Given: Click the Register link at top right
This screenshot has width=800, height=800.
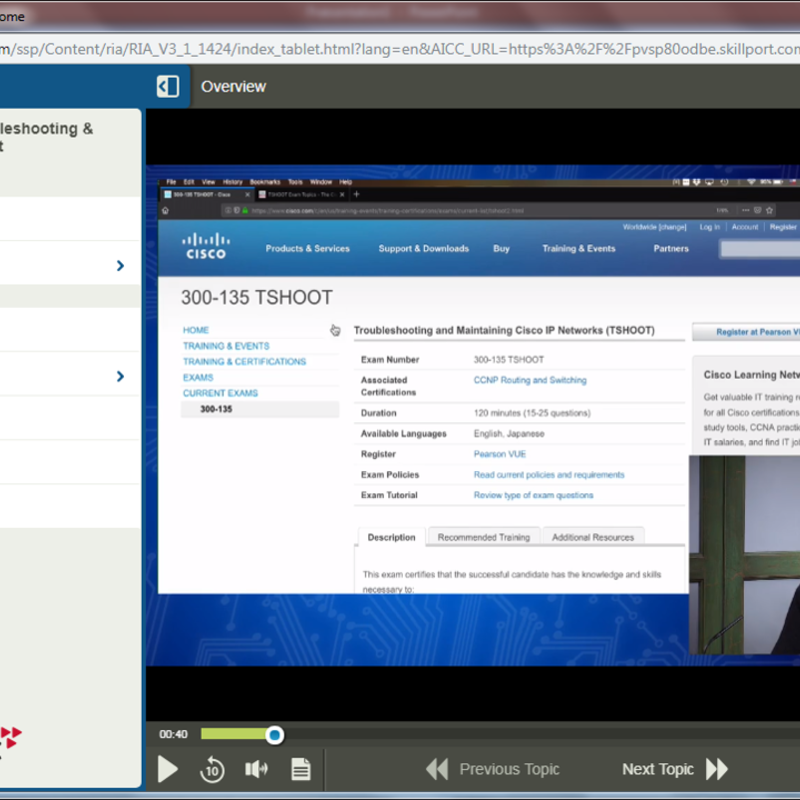Looking at the screenshot, I should (x=783, y=227).
